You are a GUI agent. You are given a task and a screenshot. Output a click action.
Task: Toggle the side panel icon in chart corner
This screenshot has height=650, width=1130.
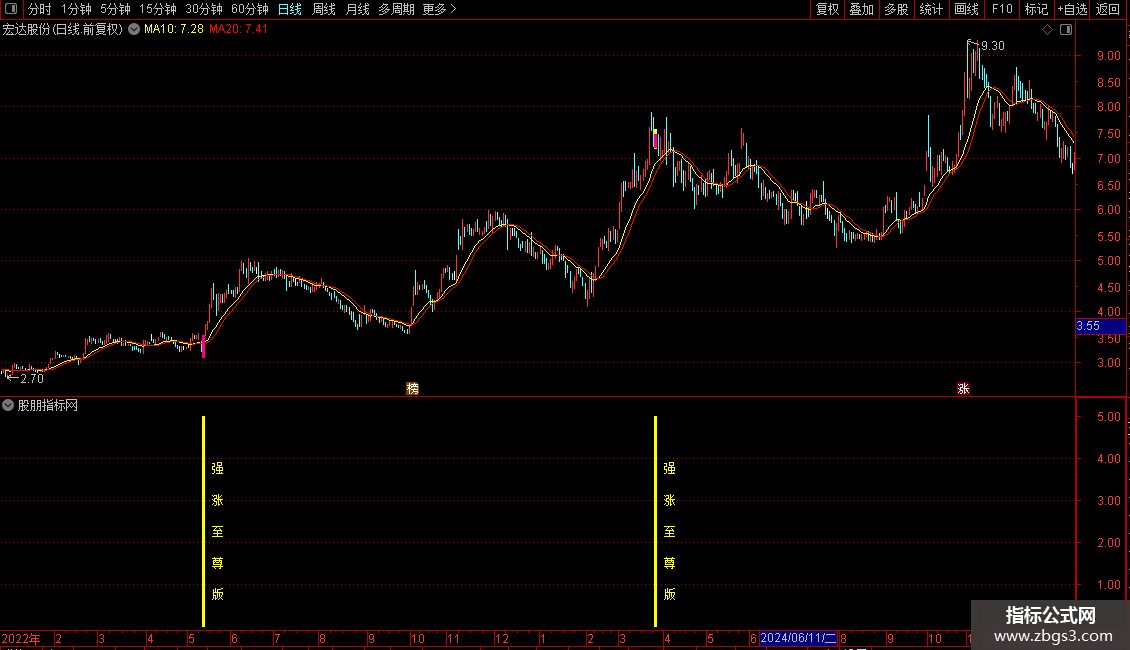[x=1067, y=30]
